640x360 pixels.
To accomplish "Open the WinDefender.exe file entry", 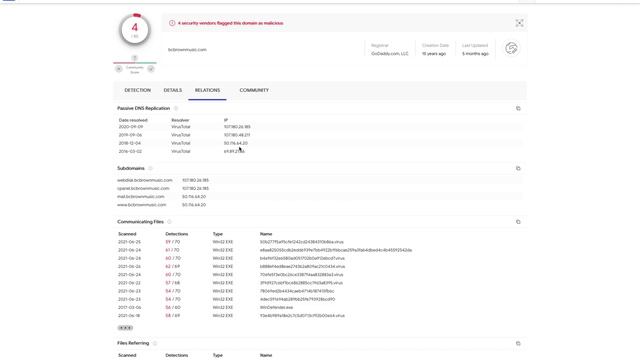I will tap(276, 307).
